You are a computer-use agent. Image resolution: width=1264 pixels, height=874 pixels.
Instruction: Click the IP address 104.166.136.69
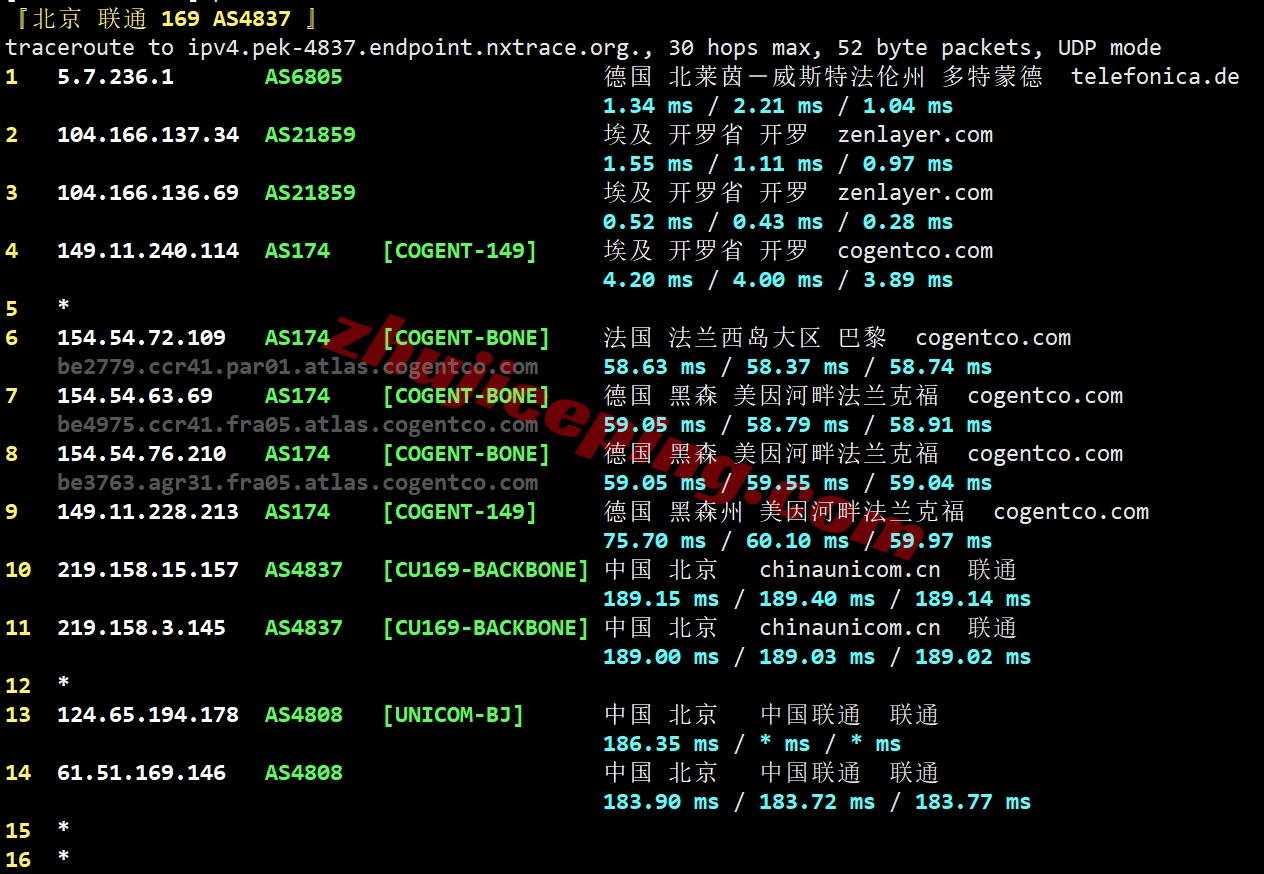[147, 193]
